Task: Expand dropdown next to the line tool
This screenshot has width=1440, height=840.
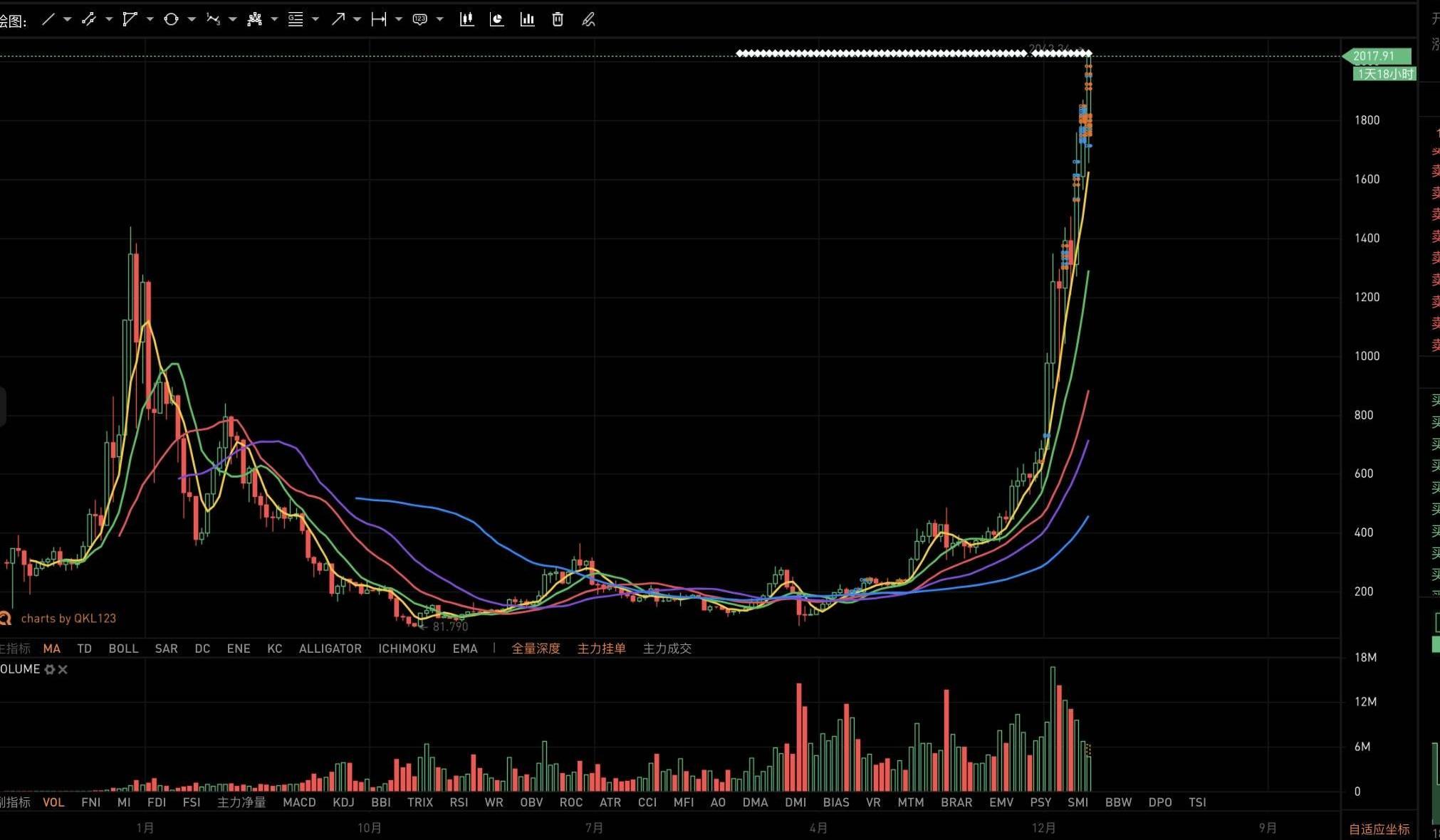Action: click(68, 20)
